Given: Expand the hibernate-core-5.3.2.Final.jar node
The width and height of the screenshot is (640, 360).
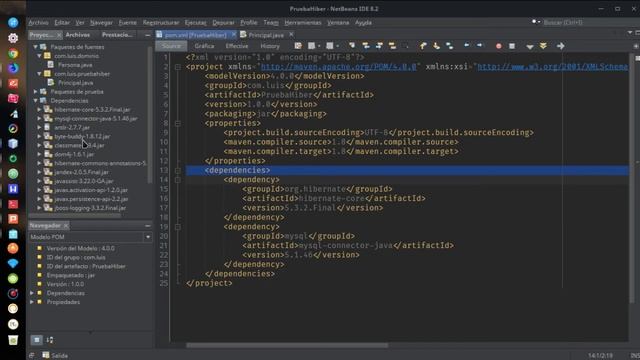Looking at the screenshot, I should tap(40, 109).
